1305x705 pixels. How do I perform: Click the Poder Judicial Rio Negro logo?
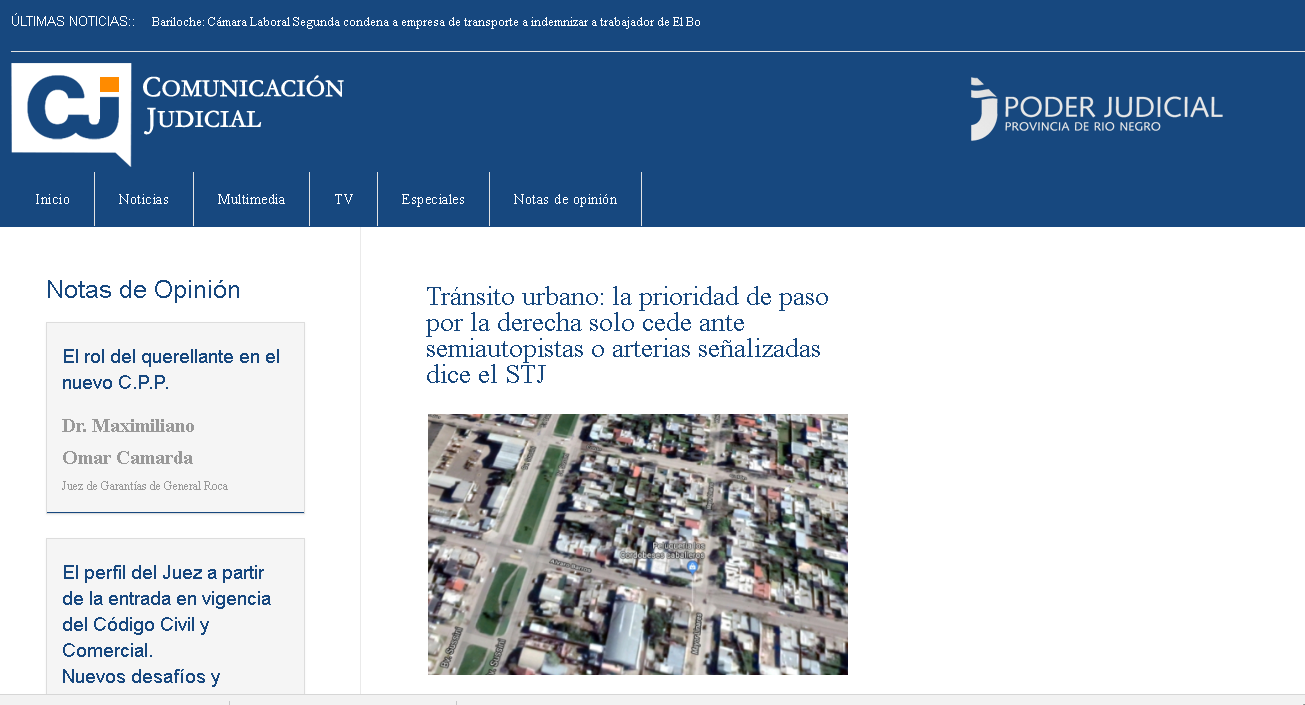pos(1094,108)
